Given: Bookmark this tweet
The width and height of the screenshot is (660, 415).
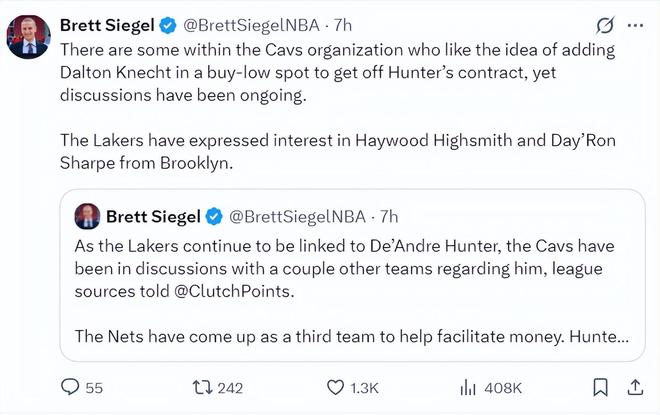Looking at the screenshot, I should [600, 387].
